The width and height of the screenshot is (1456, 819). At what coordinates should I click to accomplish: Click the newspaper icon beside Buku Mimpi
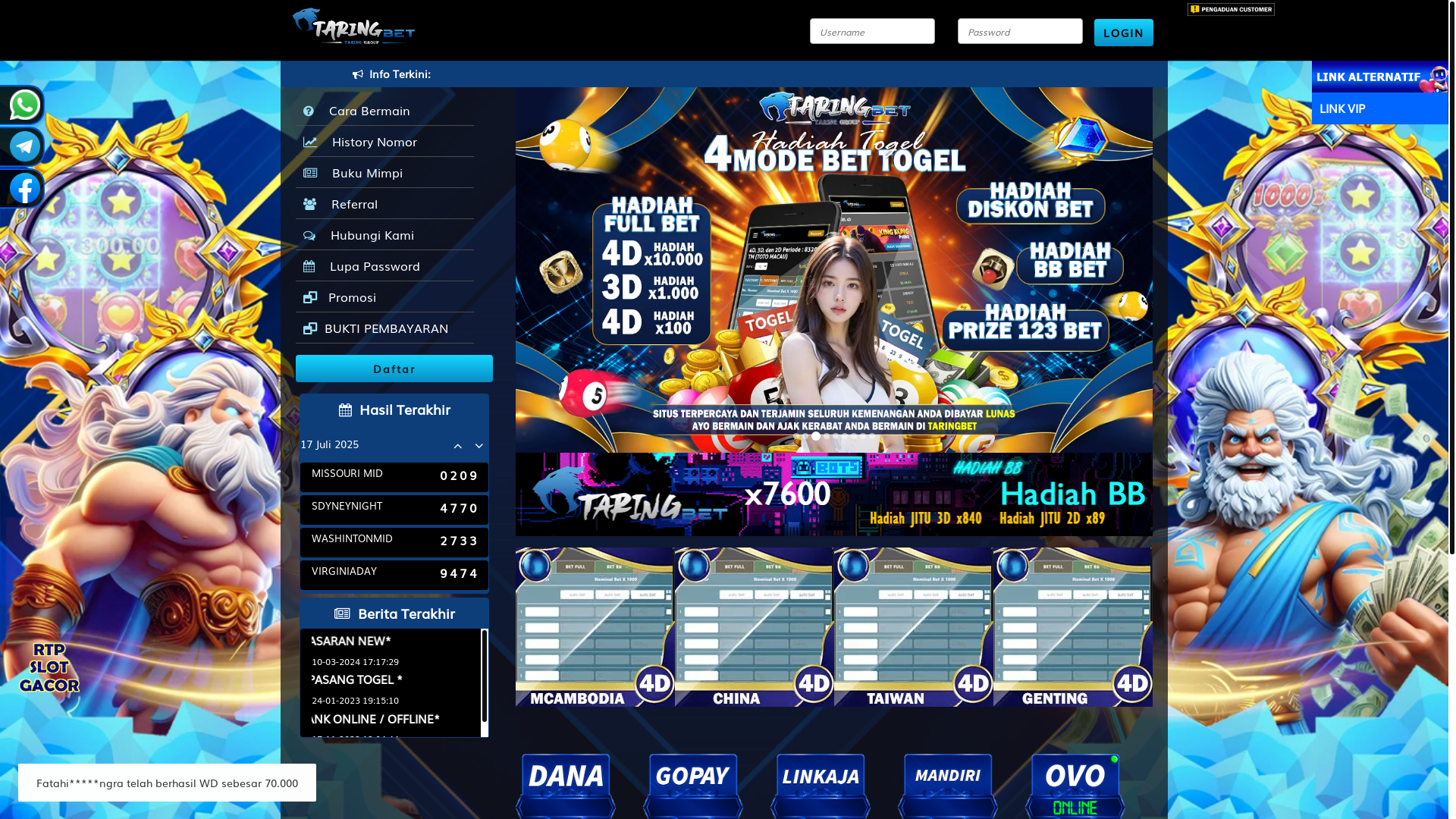[310, 173]
